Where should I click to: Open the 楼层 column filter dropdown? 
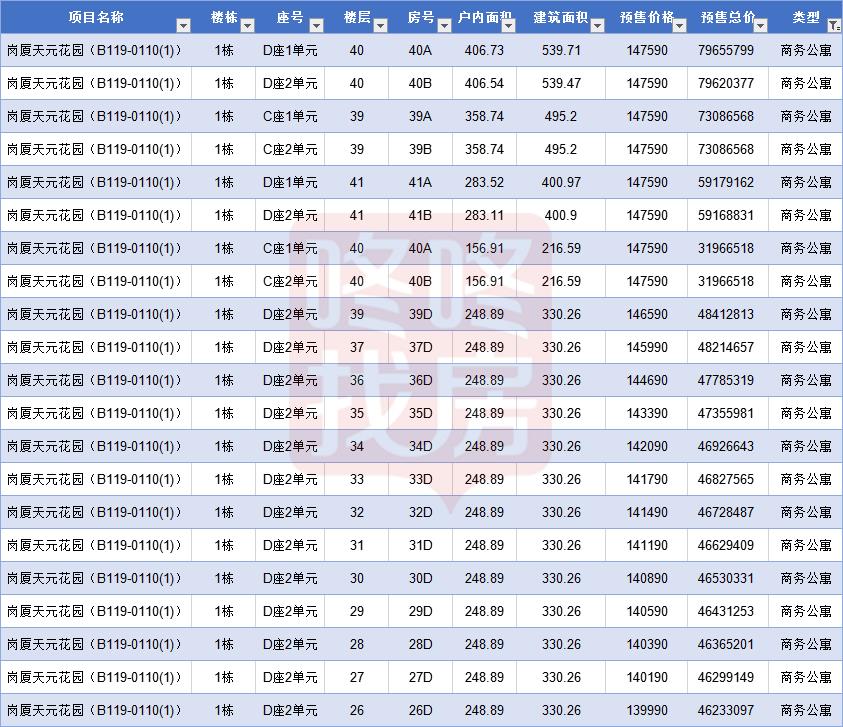click(x=379, y=26)
